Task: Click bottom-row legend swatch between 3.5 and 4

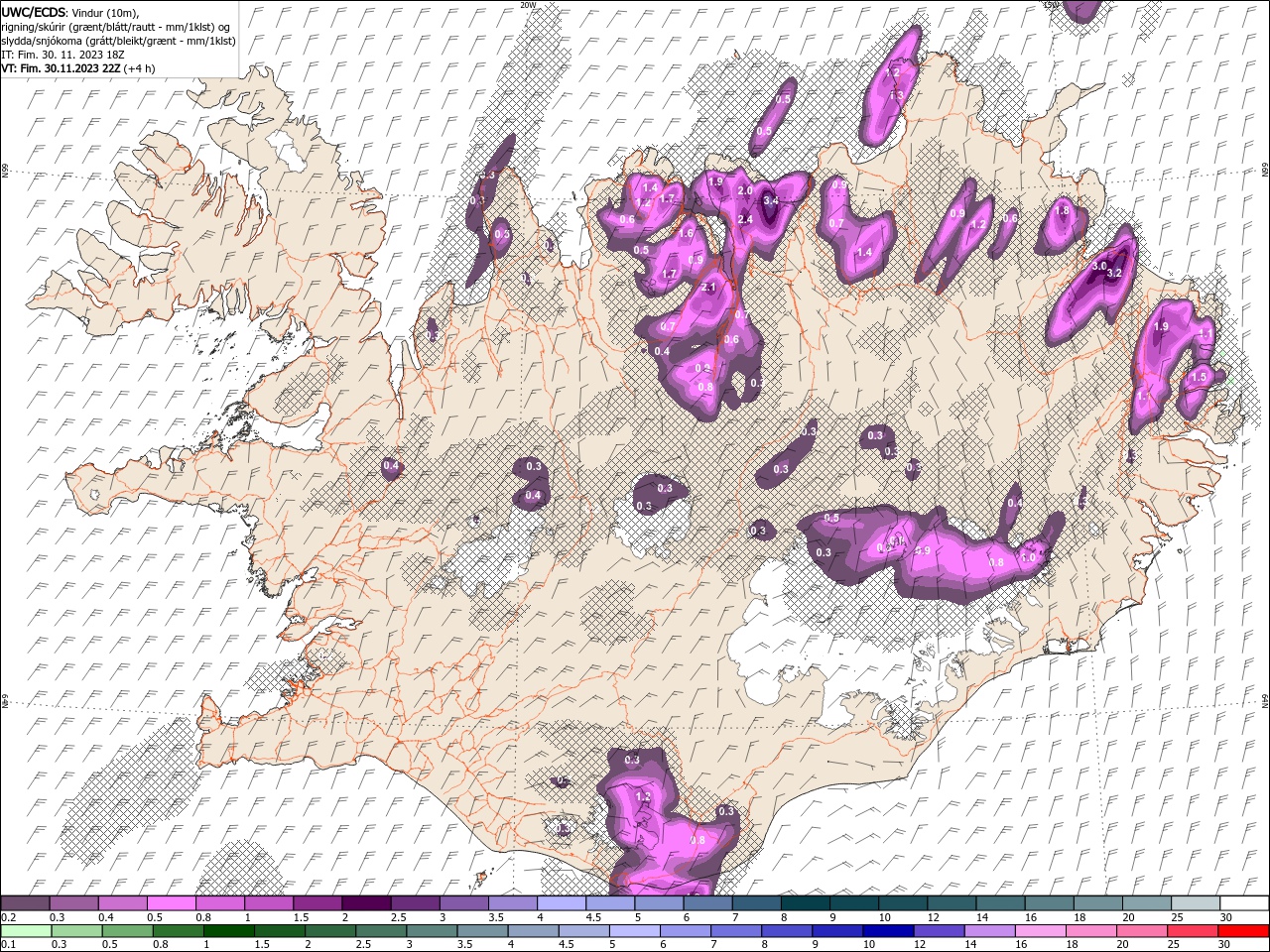Action: (483, 931)
